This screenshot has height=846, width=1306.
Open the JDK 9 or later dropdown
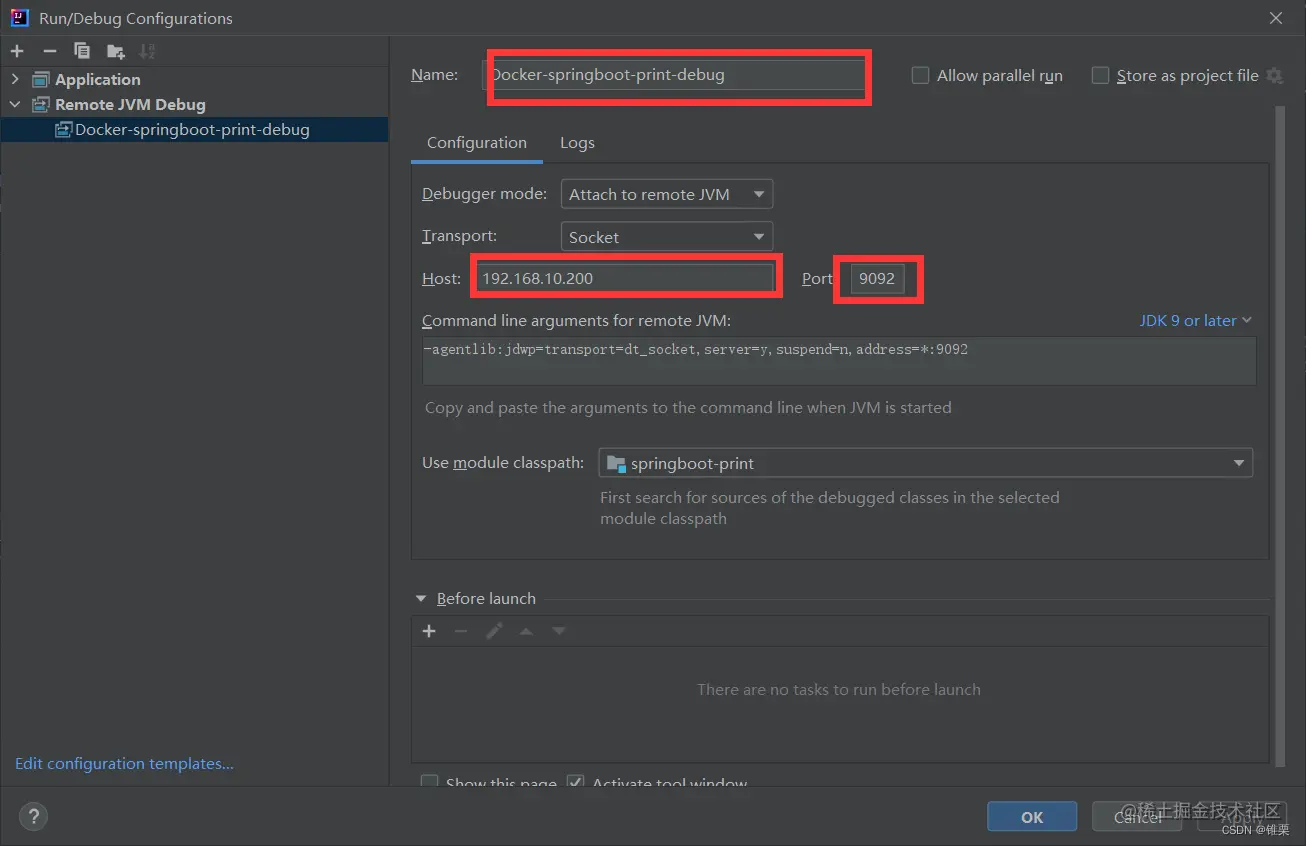[1196, 320]
